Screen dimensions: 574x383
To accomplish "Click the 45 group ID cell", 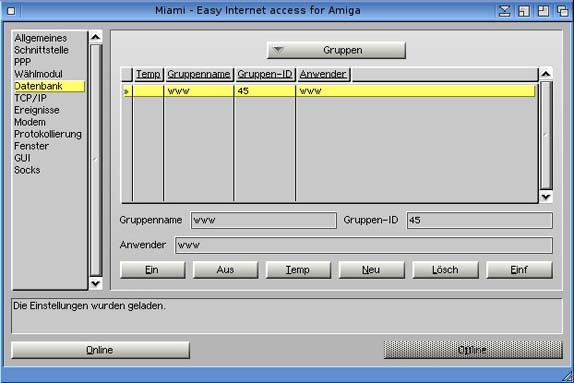I will tap(265, 91).
